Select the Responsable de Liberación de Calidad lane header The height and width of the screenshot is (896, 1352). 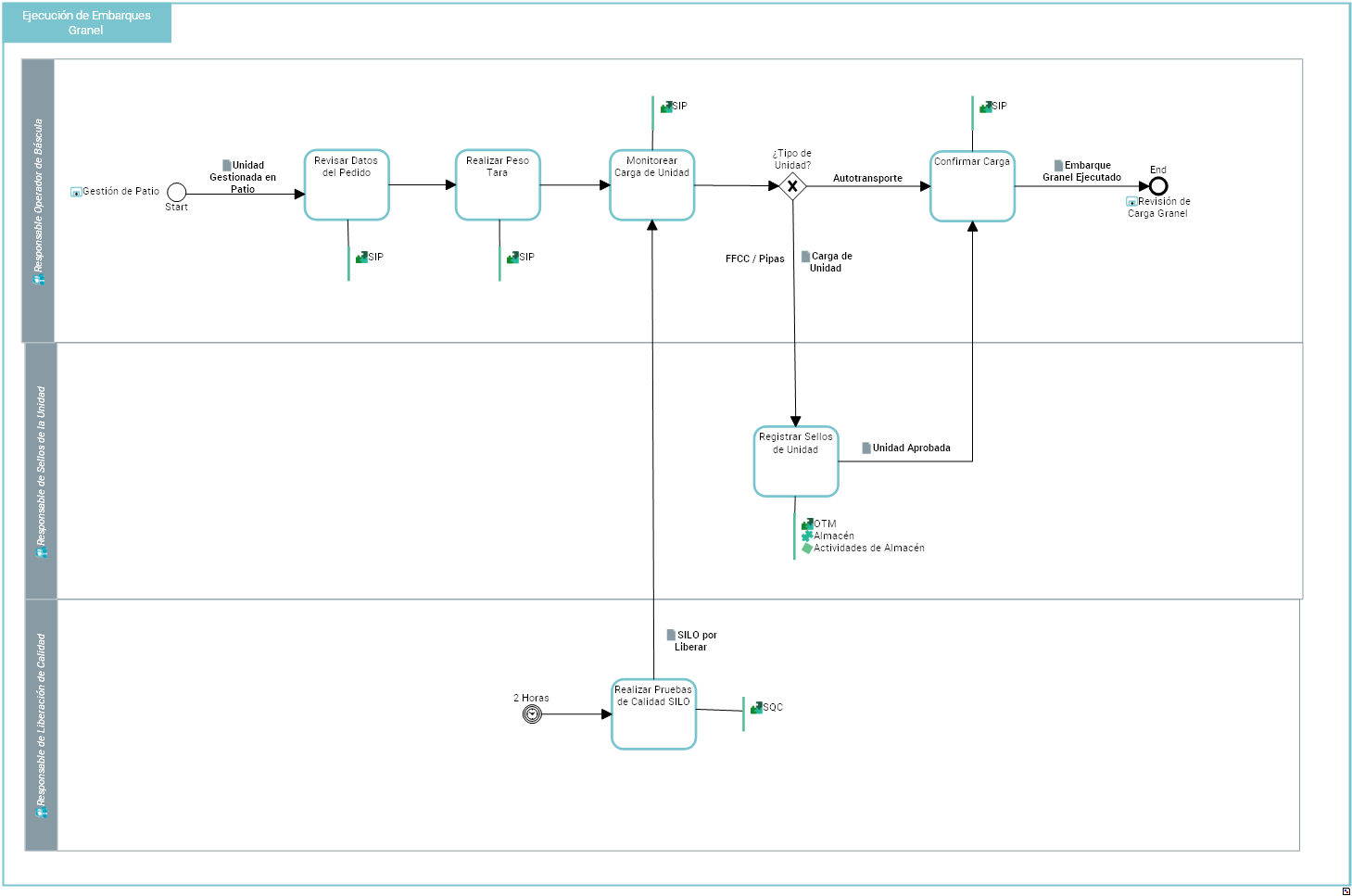(41, 725)
